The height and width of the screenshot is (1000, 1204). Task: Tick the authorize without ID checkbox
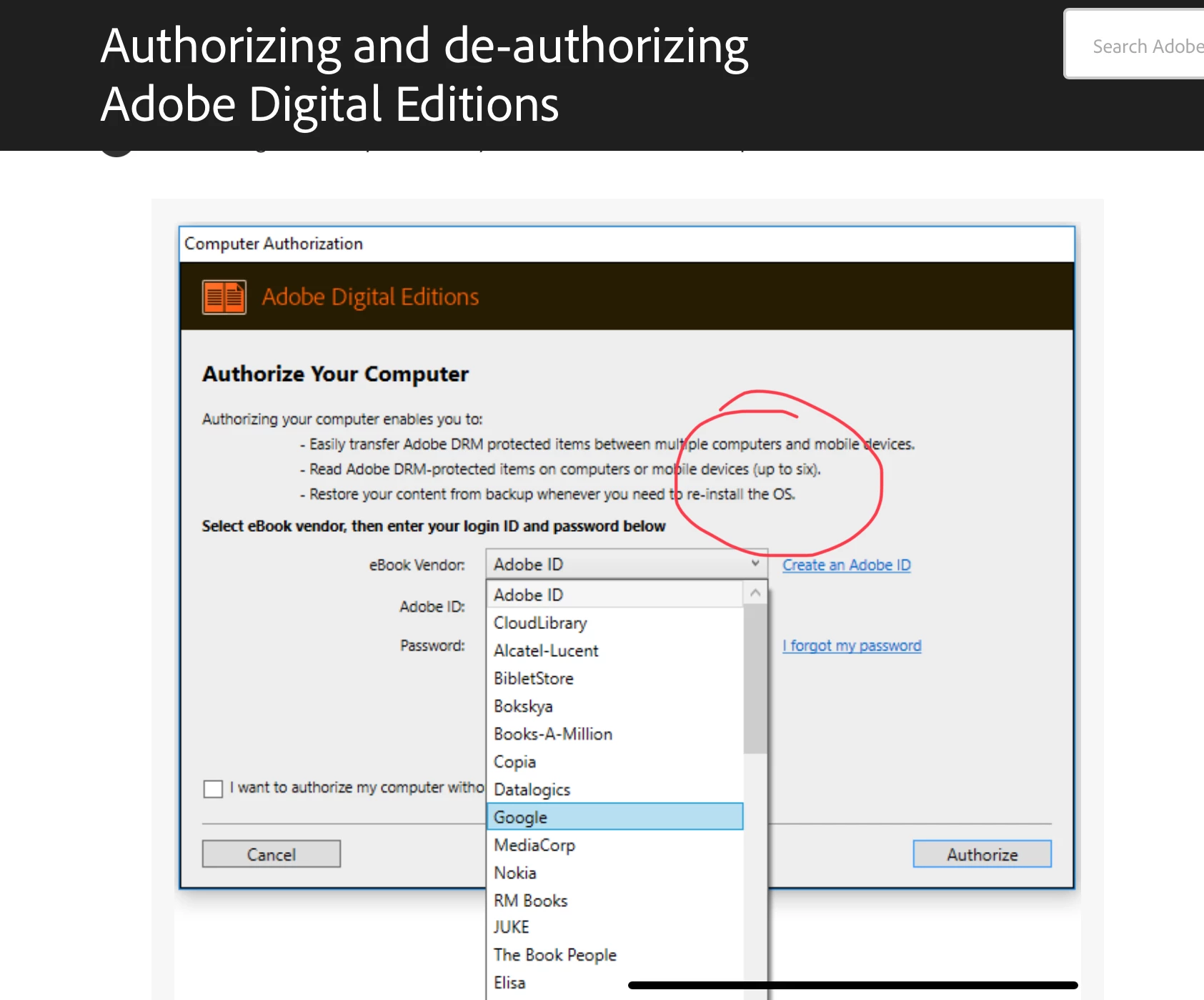pos(213,788)
